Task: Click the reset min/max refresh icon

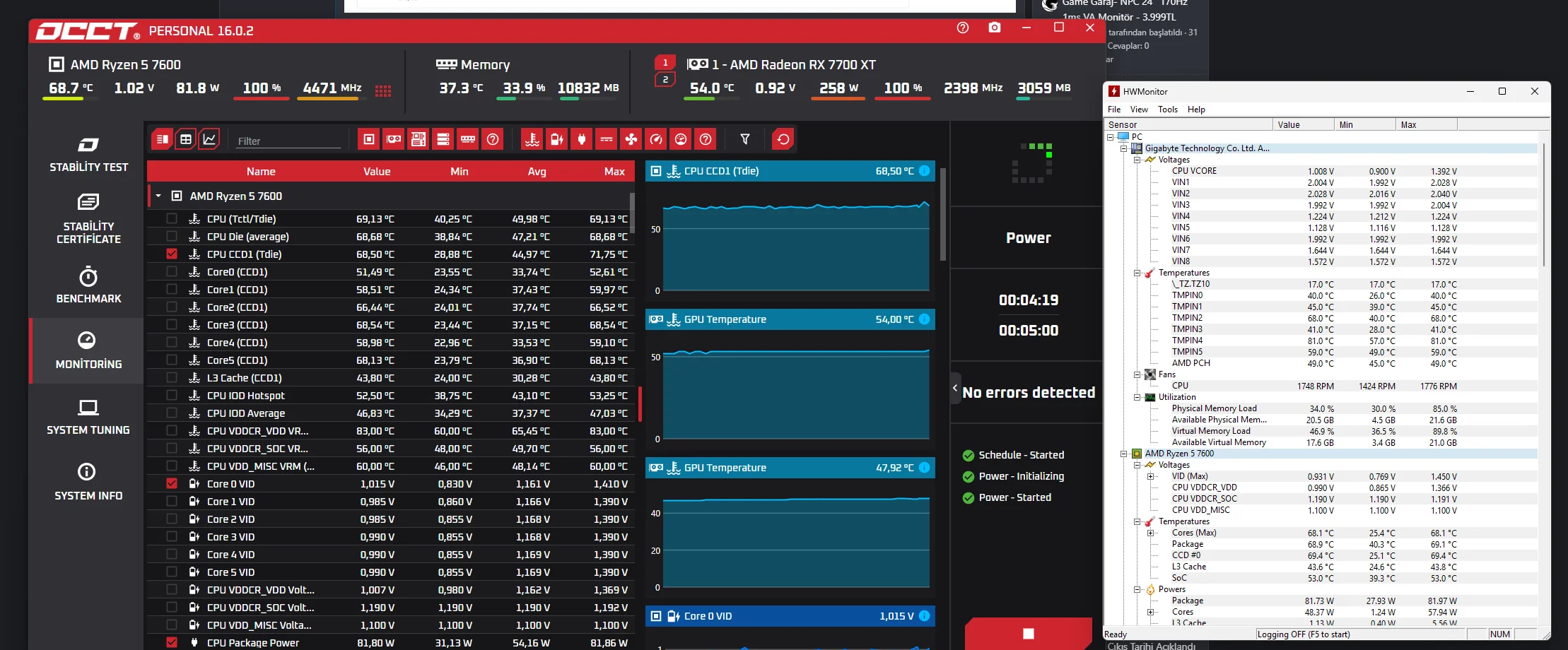Action: tap(783, 139)
